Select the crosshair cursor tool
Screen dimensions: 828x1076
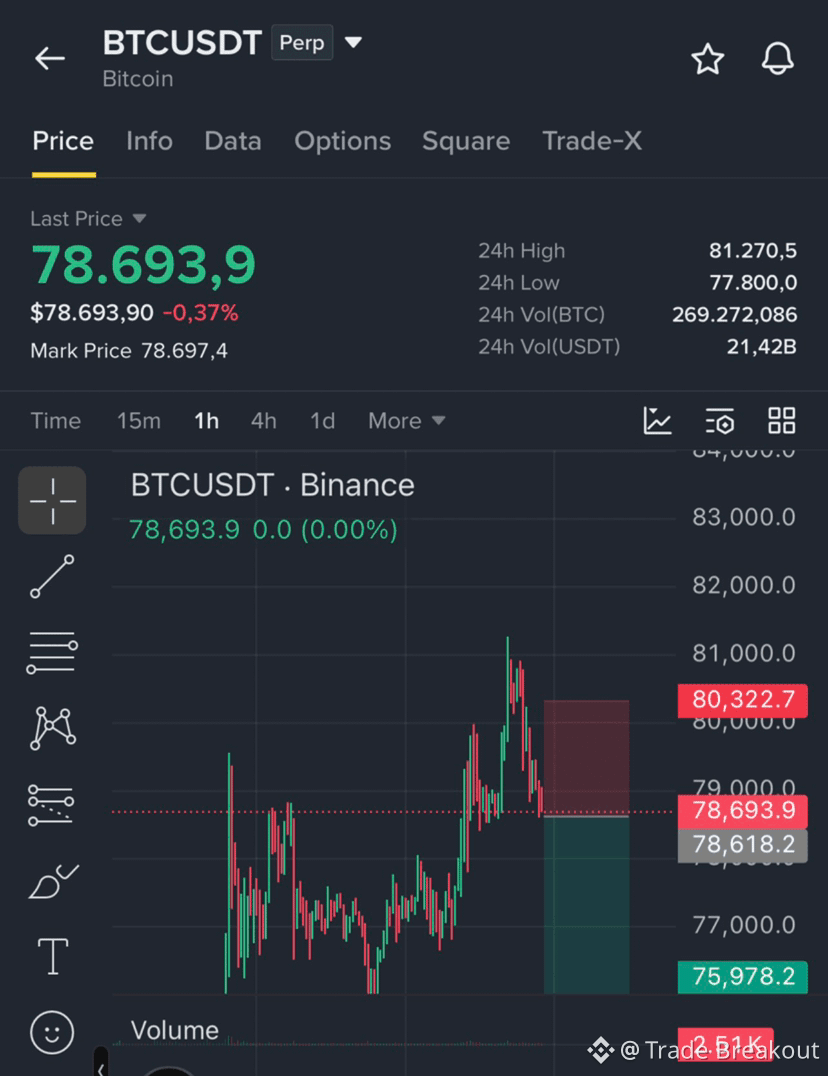(x=52, y=500)
